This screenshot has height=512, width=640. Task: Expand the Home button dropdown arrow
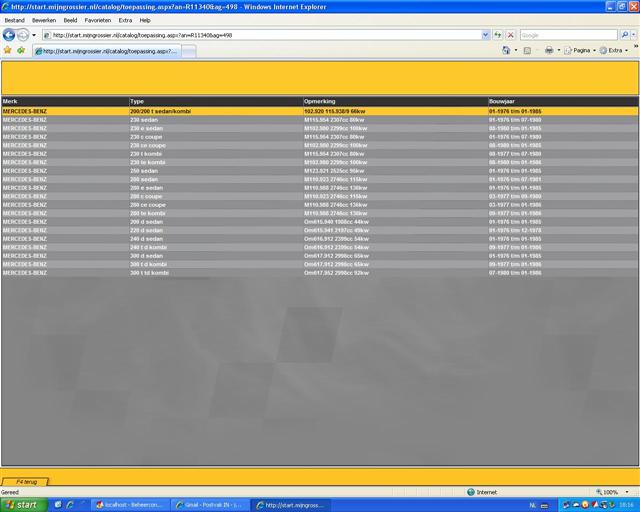(x=516, y=50)
